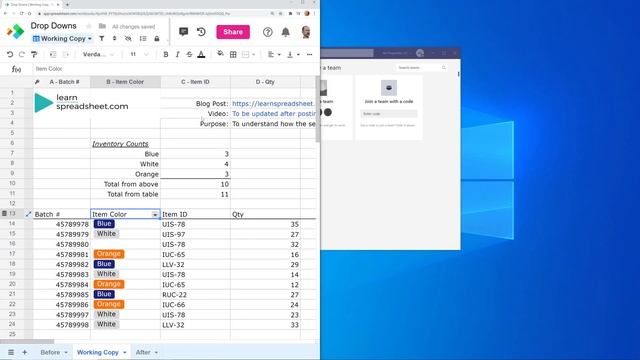Image resolution: width=640 pixels, height=360 pixels.
Task: Switch to the Before sheet tab
Action: click(x=50, y=352)
